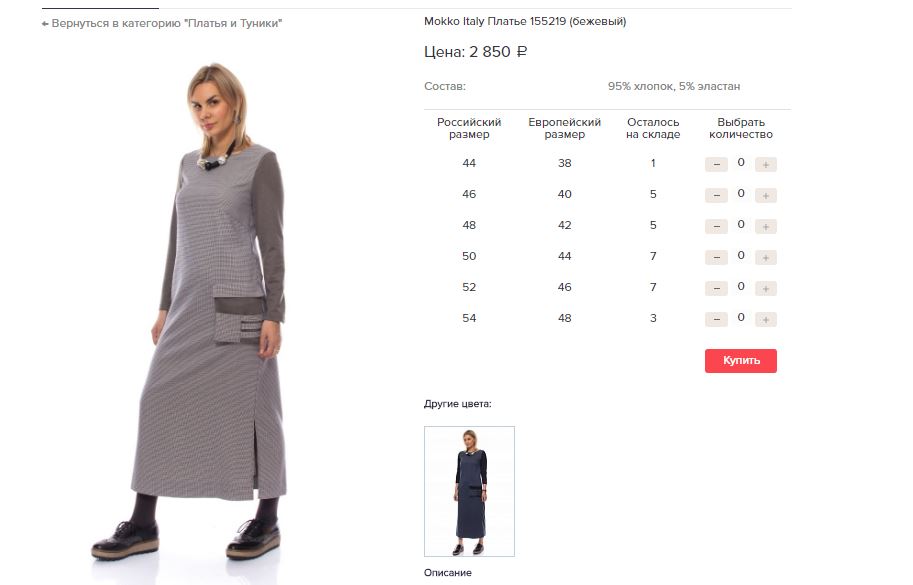Click the red Купить button

click(x=741, y=361)
